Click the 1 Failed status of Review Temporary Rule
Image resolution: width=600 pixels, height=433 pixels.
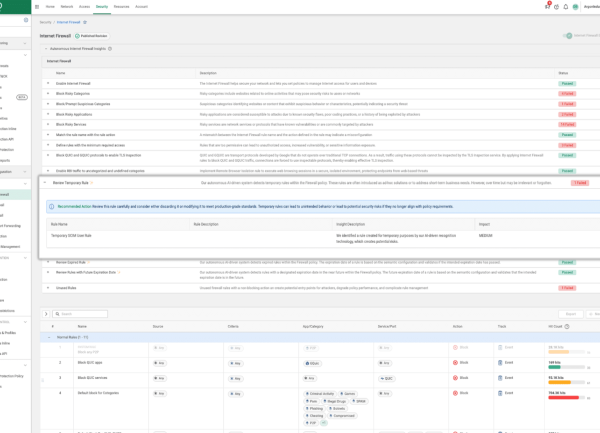tap(580, 183)
